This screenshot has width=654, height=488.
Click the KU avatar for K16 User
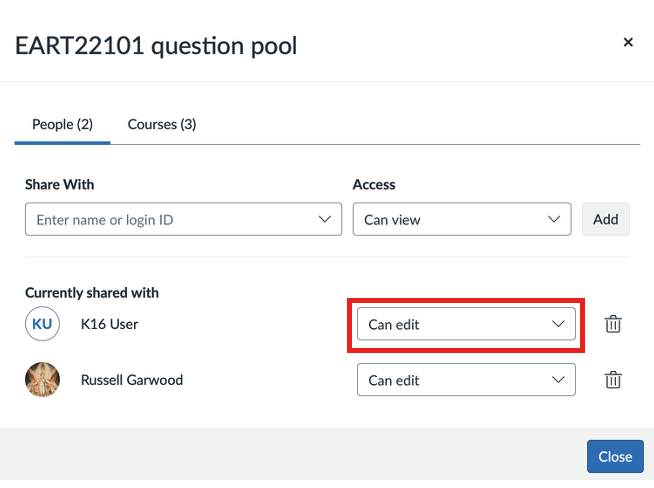pos(42,324)
